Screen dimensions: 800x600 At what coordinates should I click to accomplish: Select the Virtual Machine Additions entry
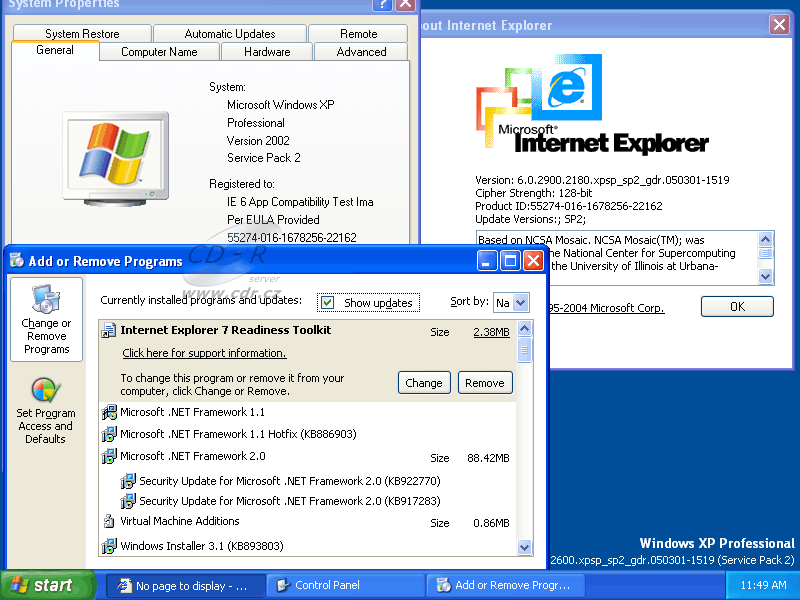[x=308, y=522]
